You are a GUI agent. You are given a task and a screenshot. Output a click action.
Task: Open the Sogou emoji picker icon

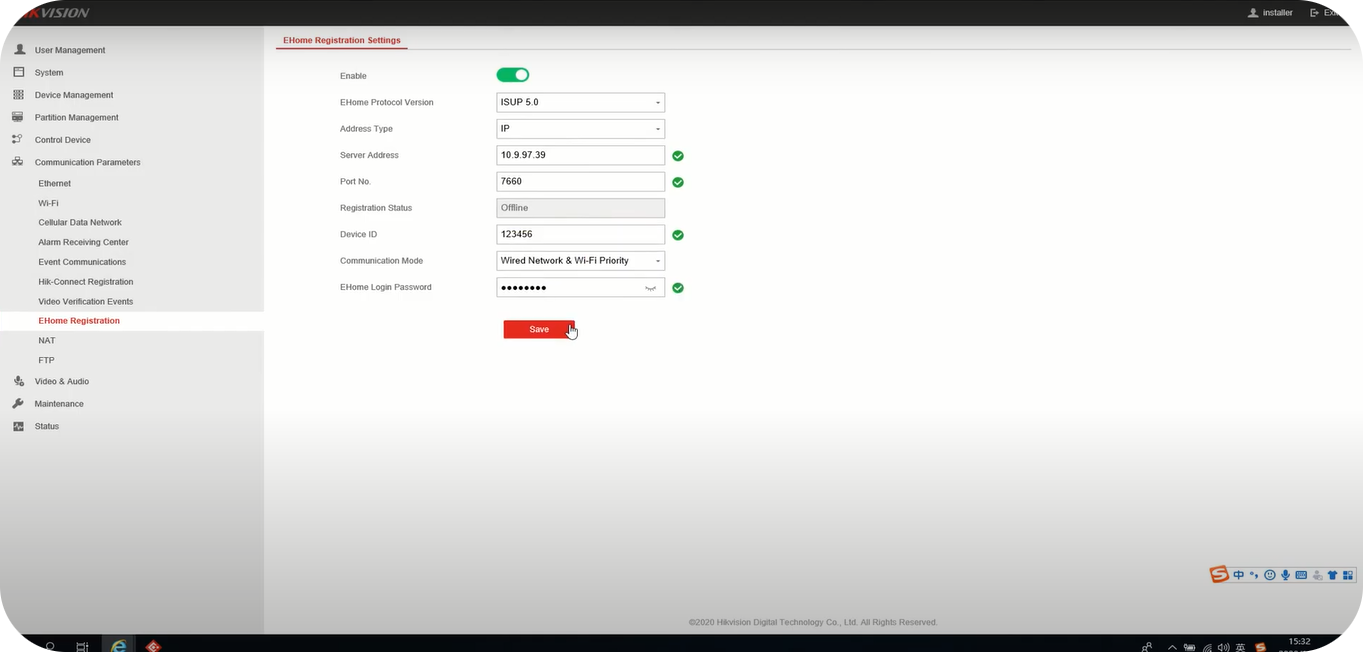1269,575
